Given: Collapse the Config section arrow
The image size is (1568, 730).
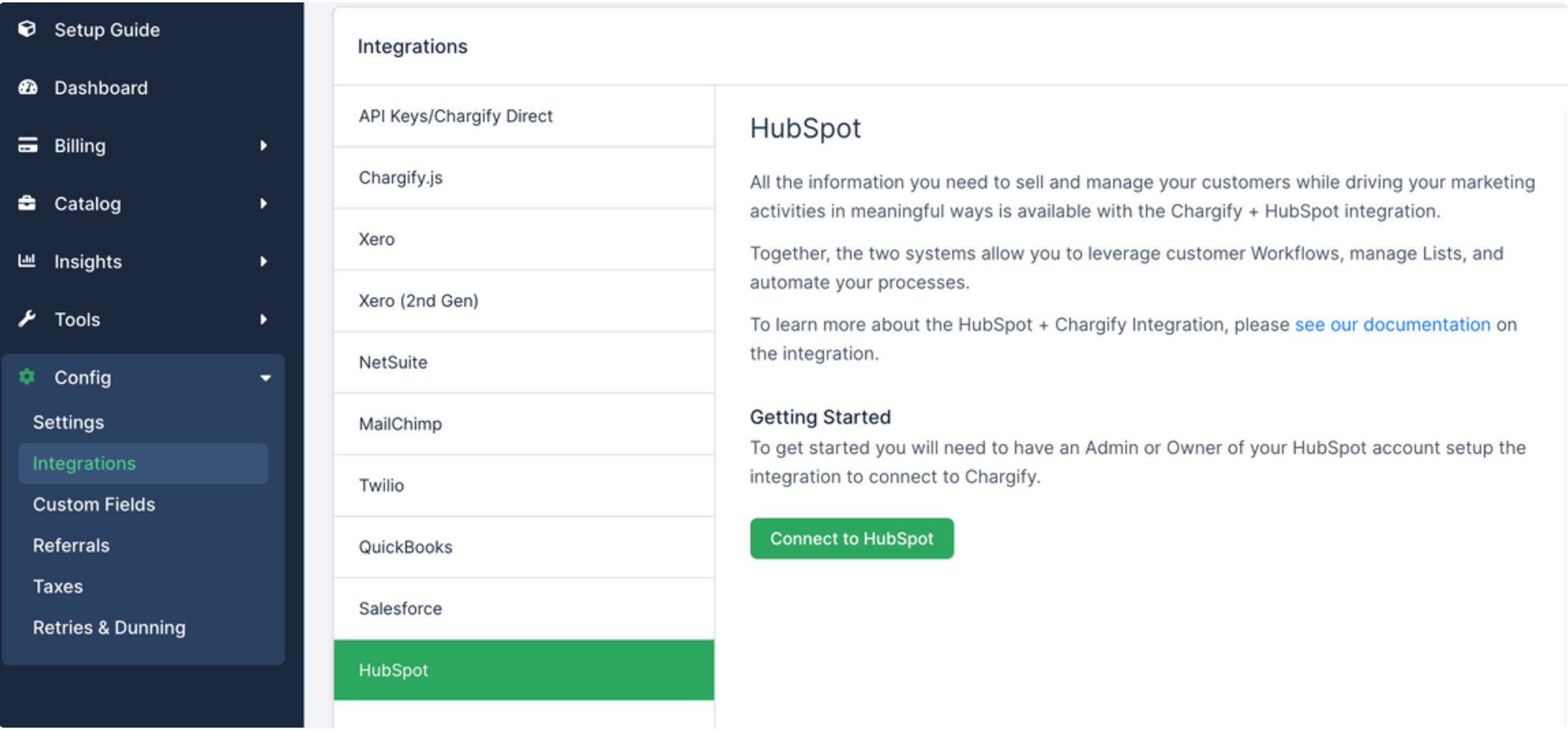Looking at the screenshot, I should (x=265, y=378).
